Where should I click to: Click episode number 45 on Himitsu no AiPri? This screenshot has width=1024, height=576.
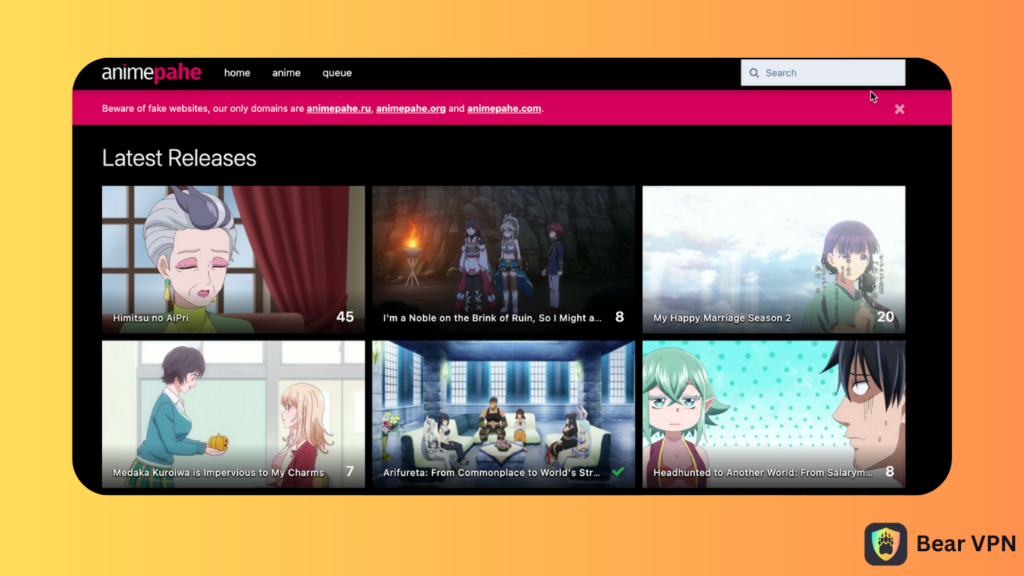pyautogui.click(x=345, y=317)
